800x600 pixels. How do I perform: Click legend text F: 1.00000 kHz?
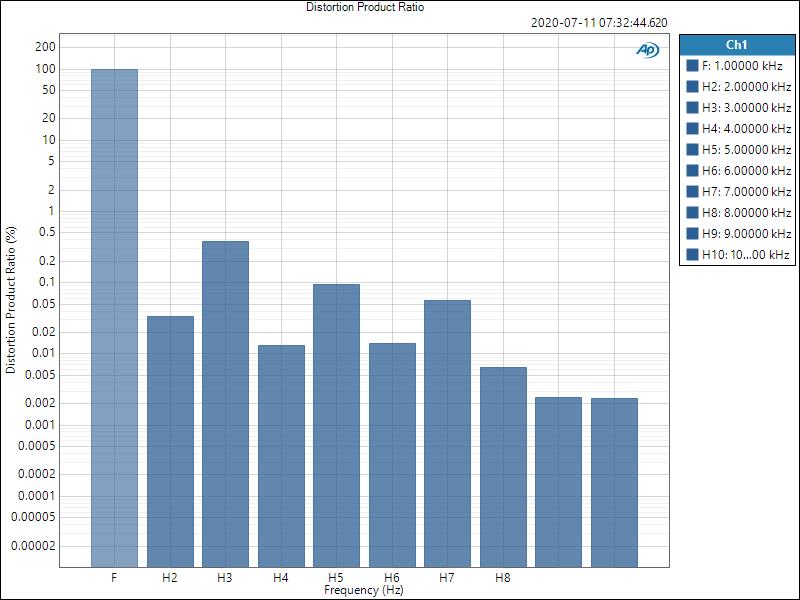coord(742,65)
